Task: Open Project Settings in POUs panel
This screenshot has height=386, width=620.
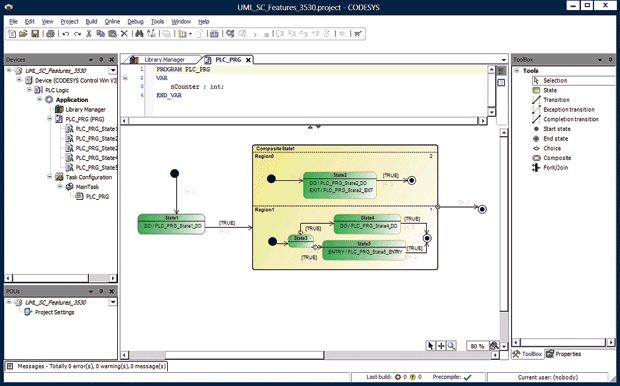Action: (49, 312)
